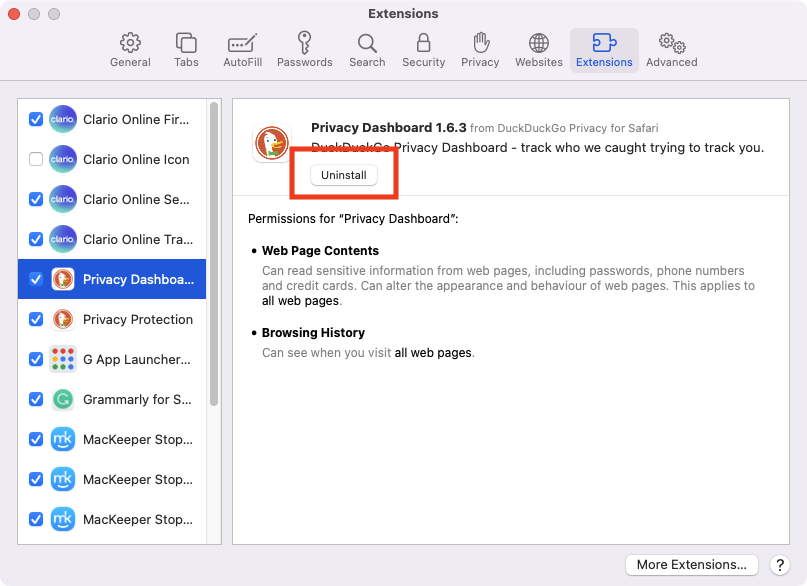Select the Clario Online Se... extension name
807x586 pixels.
coord(136,199)
